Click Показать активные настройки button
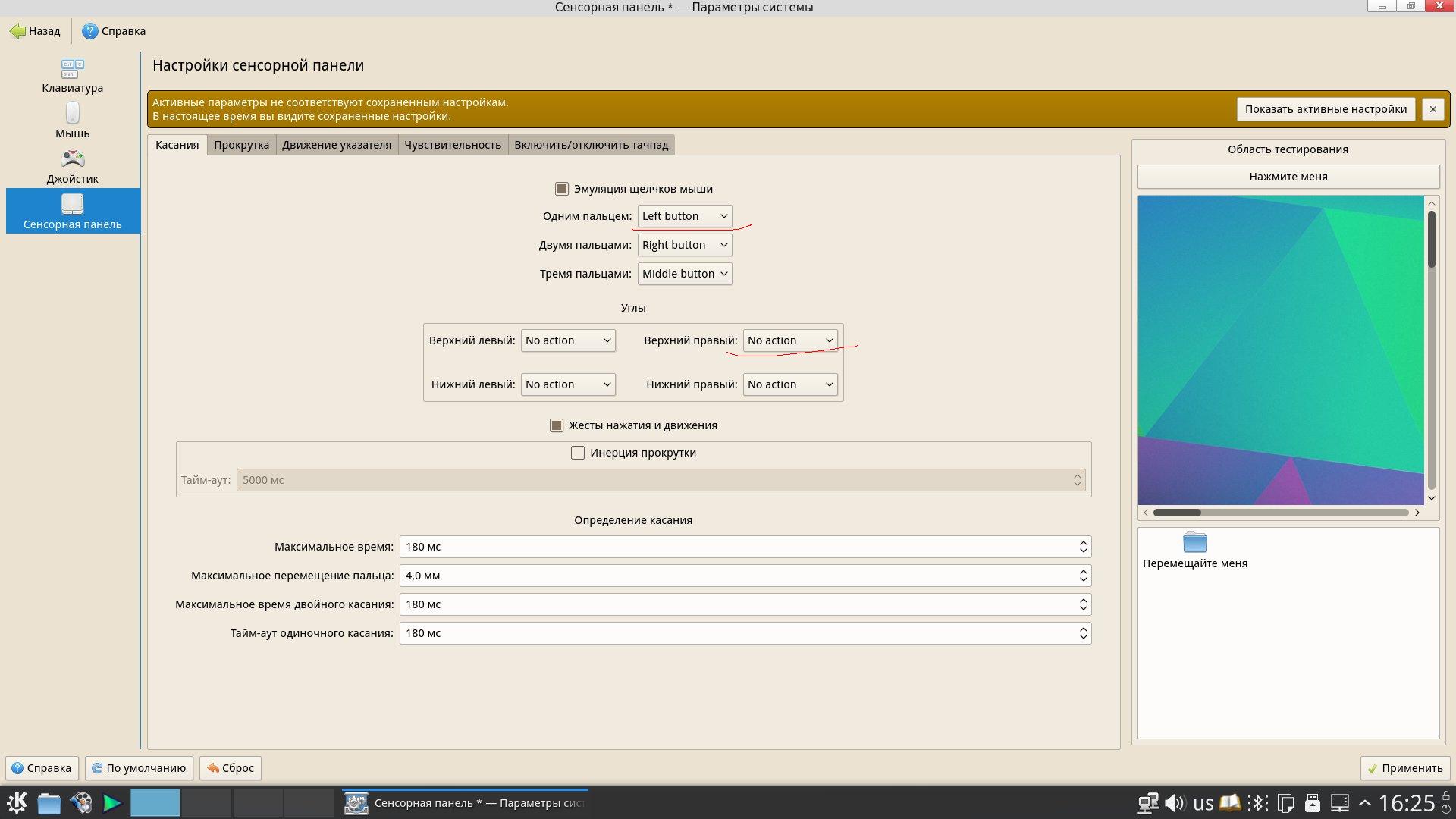This screenshot has height=819, width=1456. pyautogui.click(x=1325, y=109)
